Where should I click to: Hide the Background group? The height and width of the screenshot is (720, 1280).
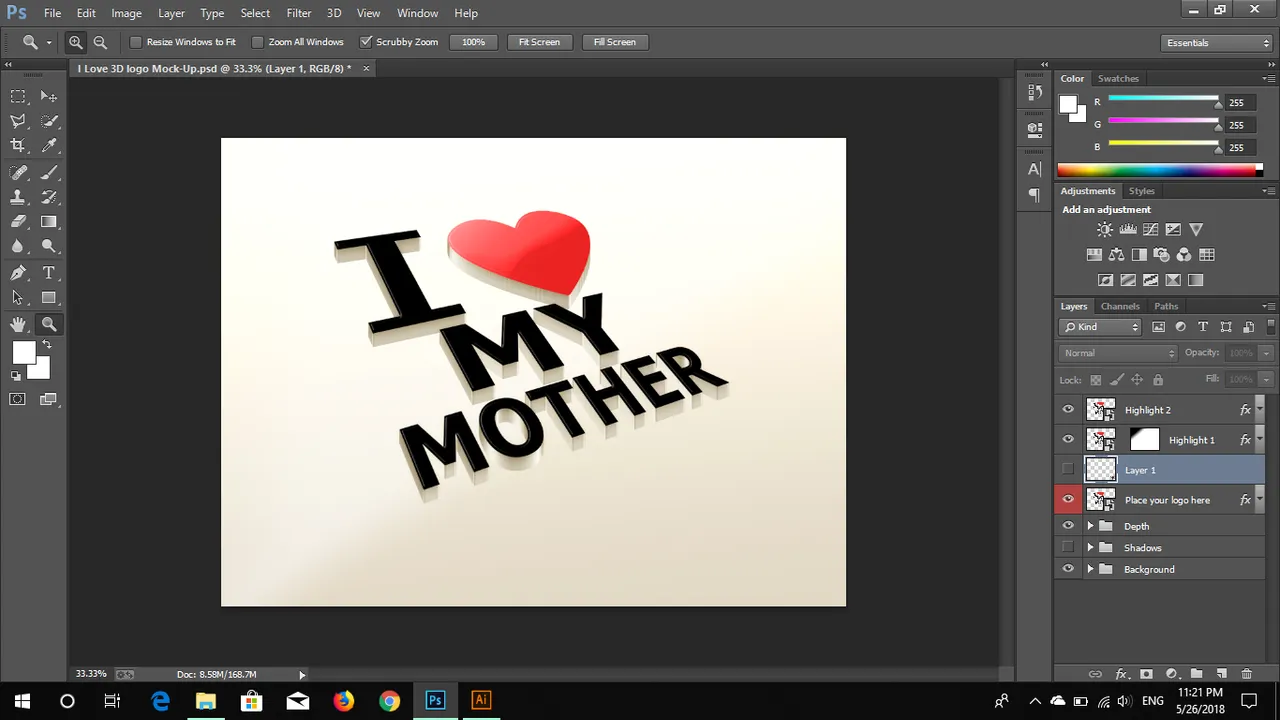coord(1068,569)
